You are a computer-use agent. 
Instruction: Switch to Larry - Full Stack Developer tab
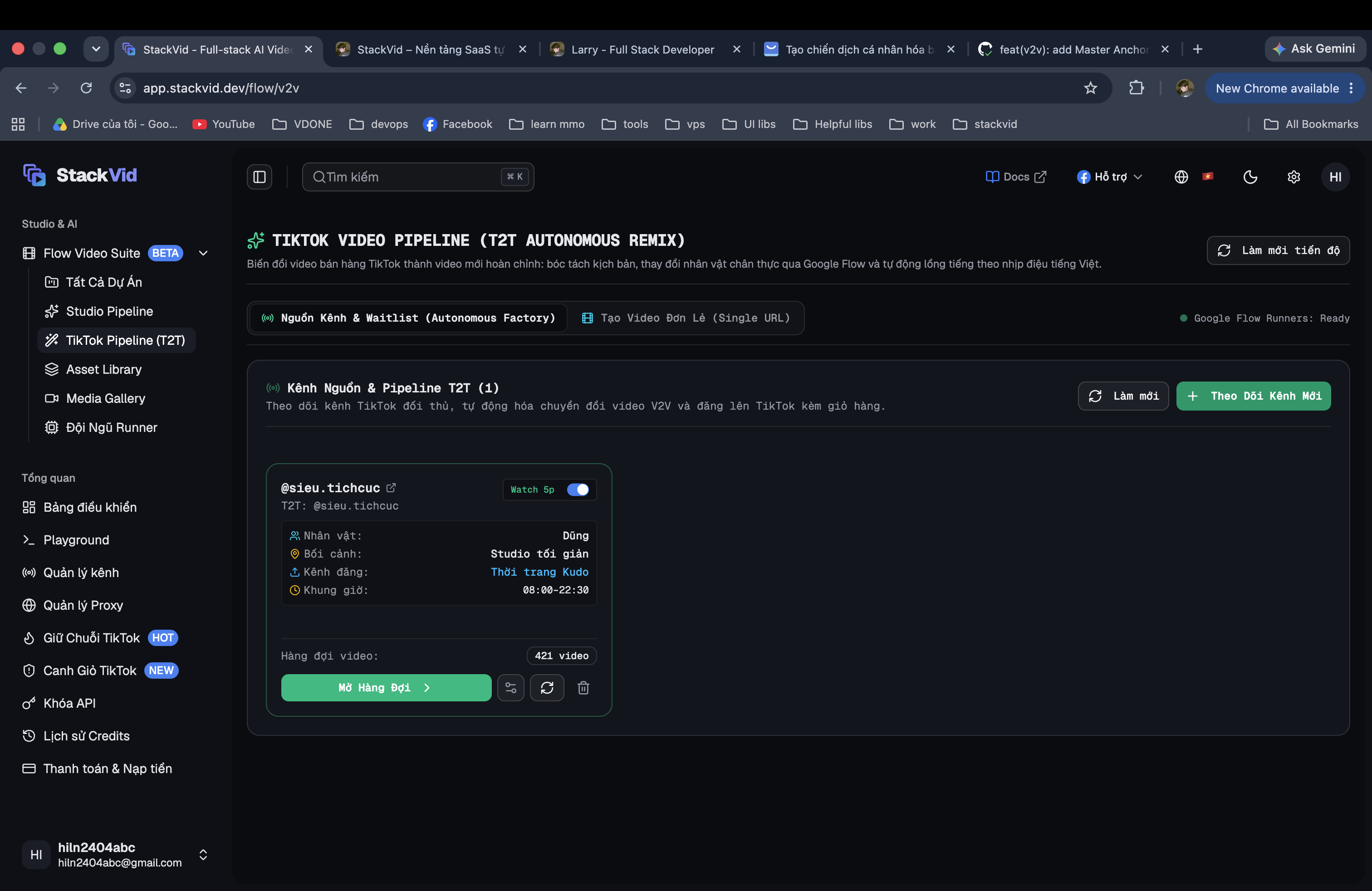coord(643,49)
